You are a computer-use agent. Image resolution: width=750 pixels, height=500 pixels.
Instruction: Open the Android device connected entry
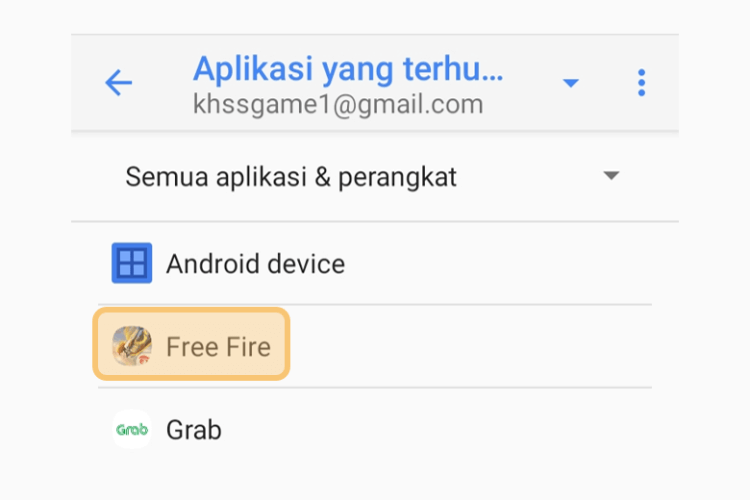pyautogui.click(x=375, y=263)
